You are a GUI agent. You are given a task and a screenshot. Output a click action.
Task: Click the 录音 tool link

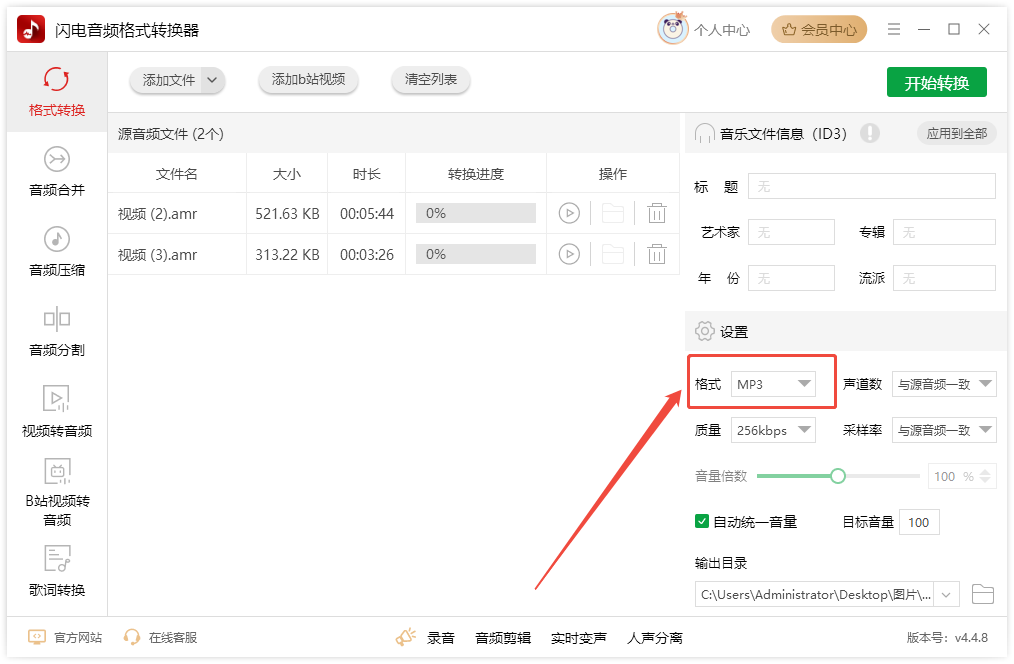(x=440, y=638)
